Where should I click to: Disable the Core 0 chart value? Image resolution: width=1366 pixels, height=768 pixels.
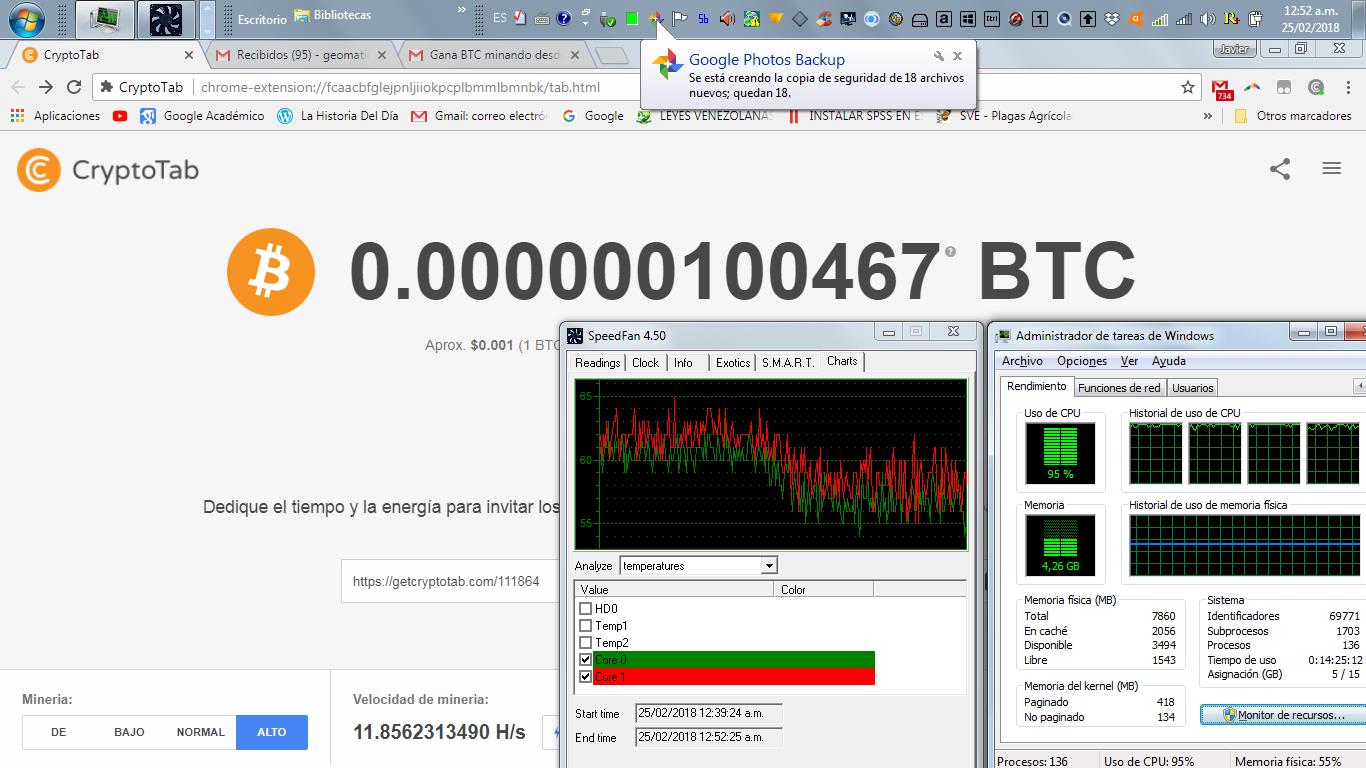(x=585, y=659)
